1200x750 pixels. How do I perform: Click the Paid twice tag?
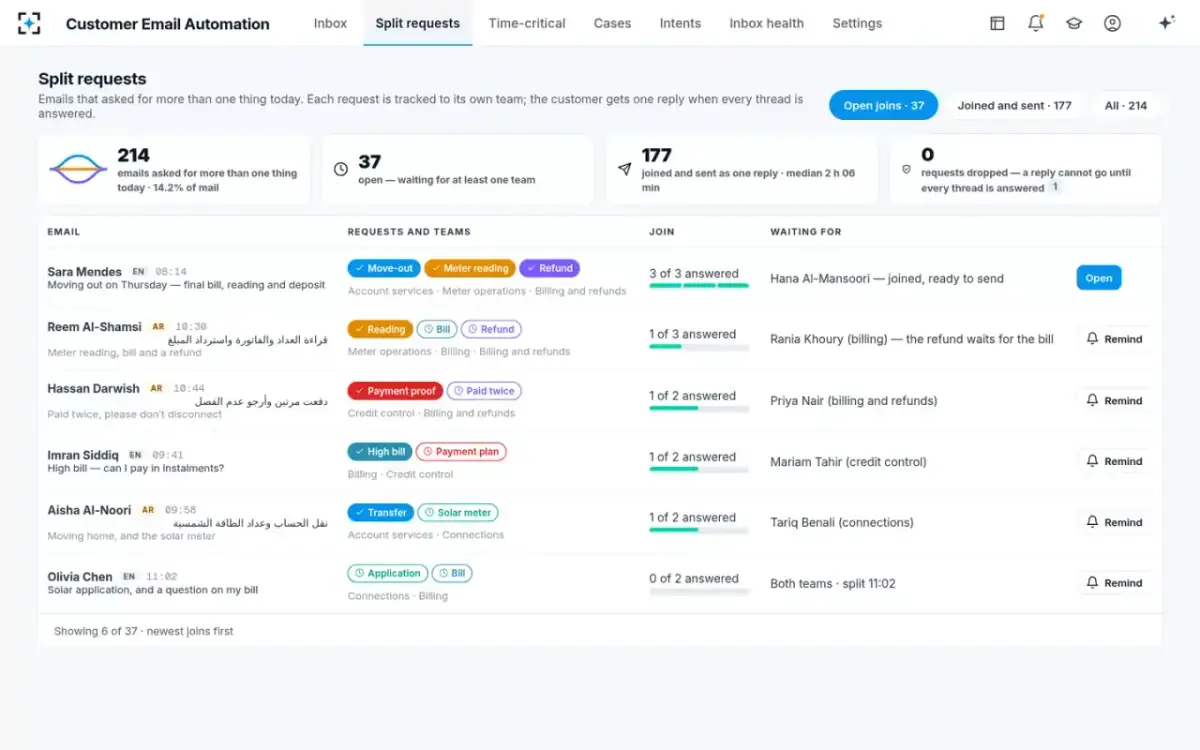coord(484,391)
